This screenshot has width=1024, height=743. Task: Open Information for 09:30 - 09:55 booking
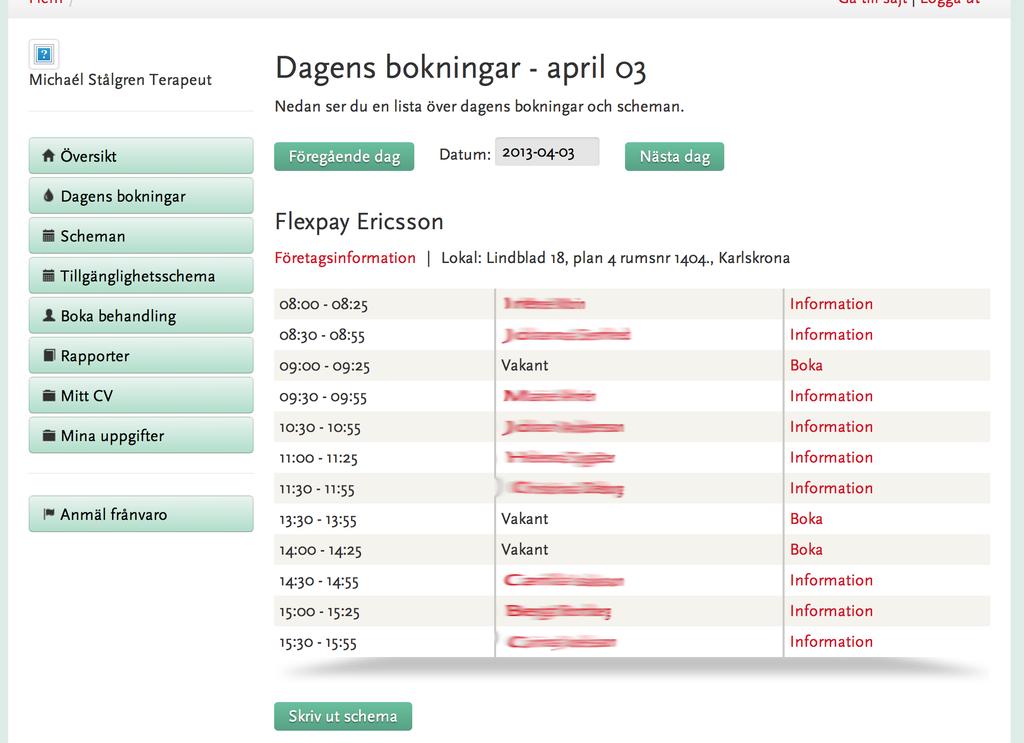pos(831,396)
